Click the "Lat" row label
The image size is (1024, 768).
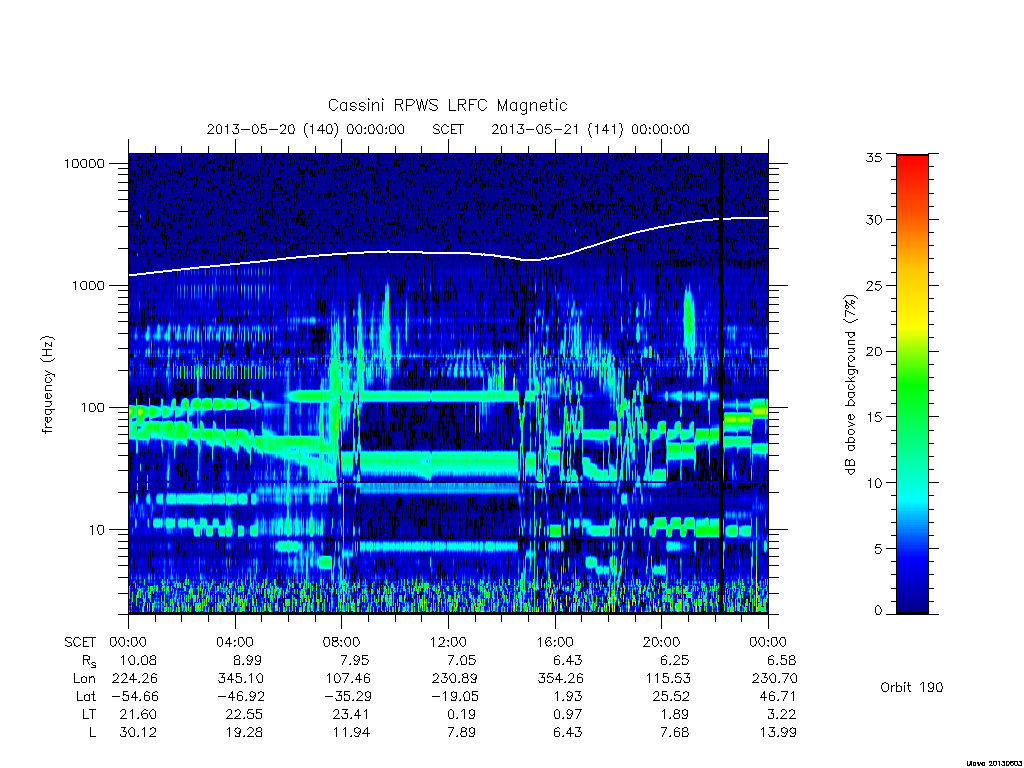86,696
